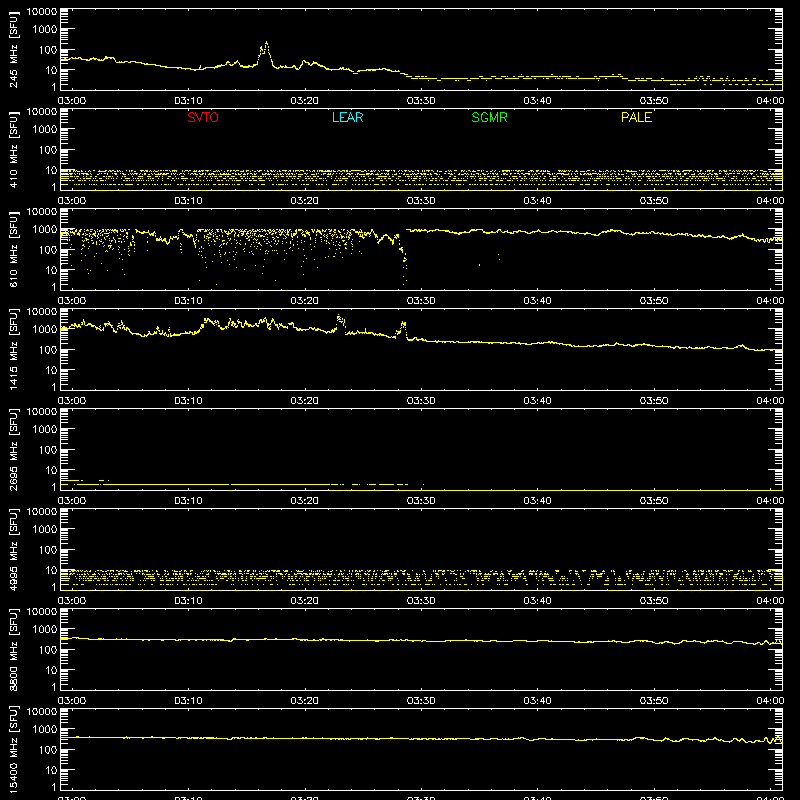Click the 03:10 label under the 245 MHz plot

(188, 101)
